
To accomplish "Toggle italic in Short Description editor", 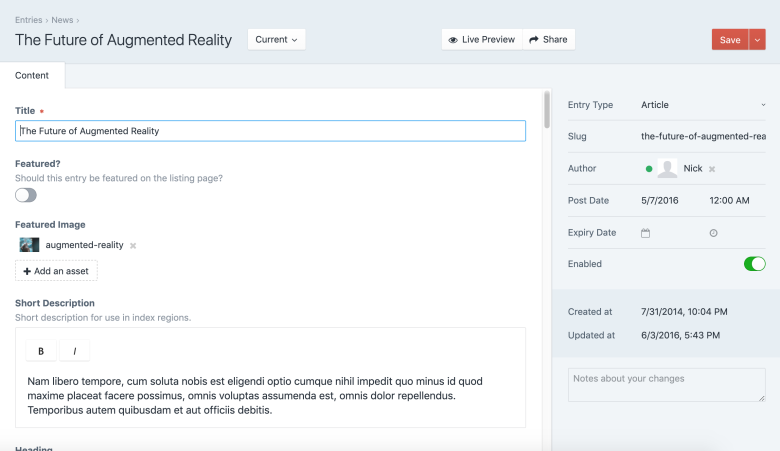I will click(75, 351).
